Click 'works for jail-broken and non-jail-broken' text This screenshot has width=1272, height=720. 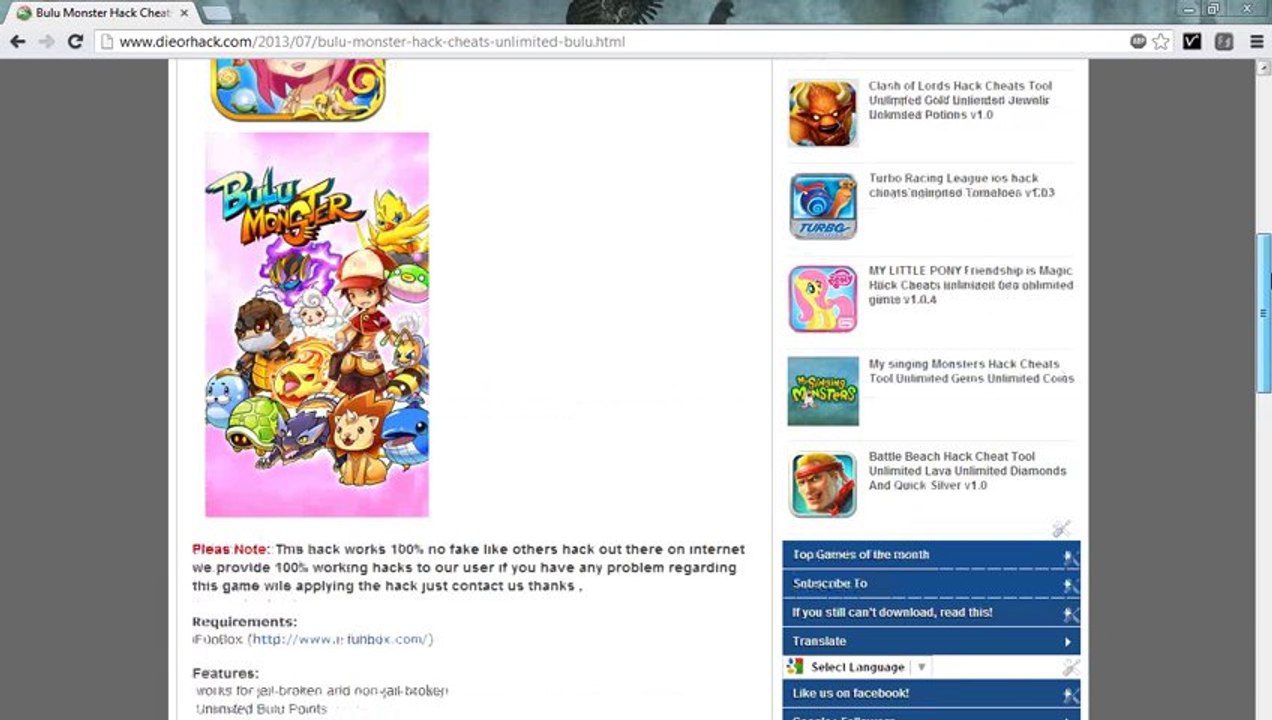coord(321,691)
